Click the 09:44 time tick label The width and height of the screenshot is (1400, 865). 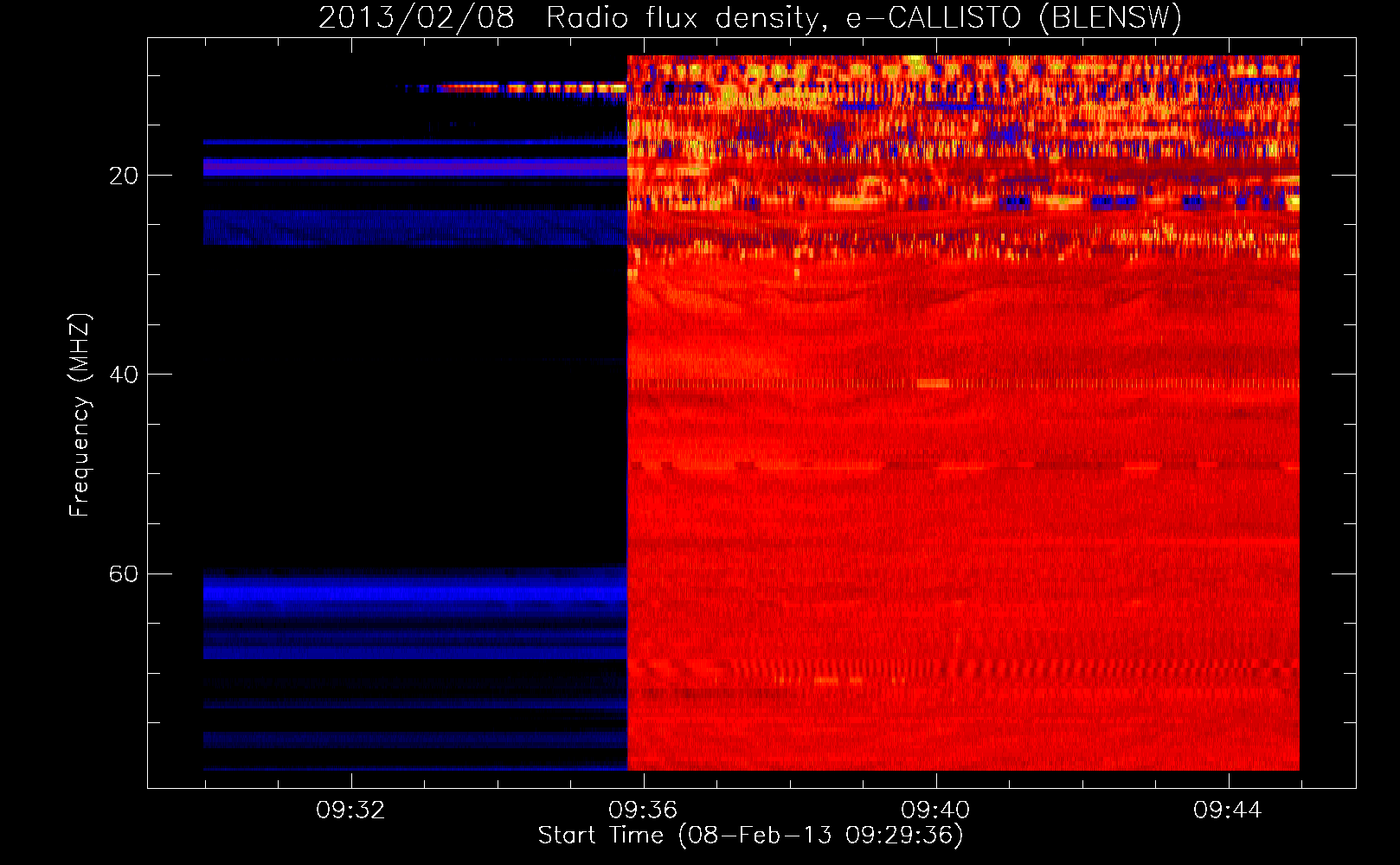(1228, 811)
